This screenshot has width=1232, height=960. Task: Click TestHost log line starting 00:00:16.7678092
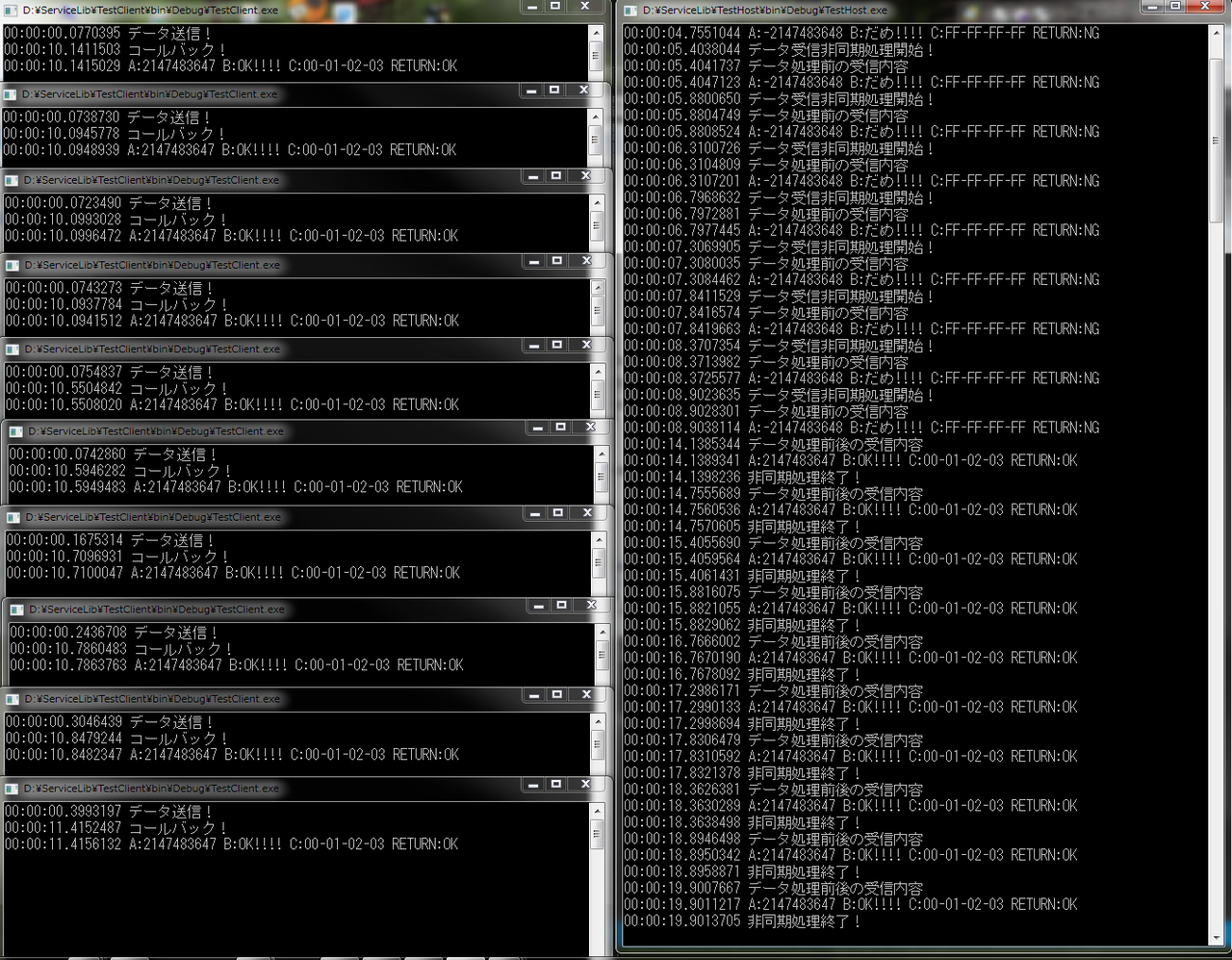(x=742, y=675)
